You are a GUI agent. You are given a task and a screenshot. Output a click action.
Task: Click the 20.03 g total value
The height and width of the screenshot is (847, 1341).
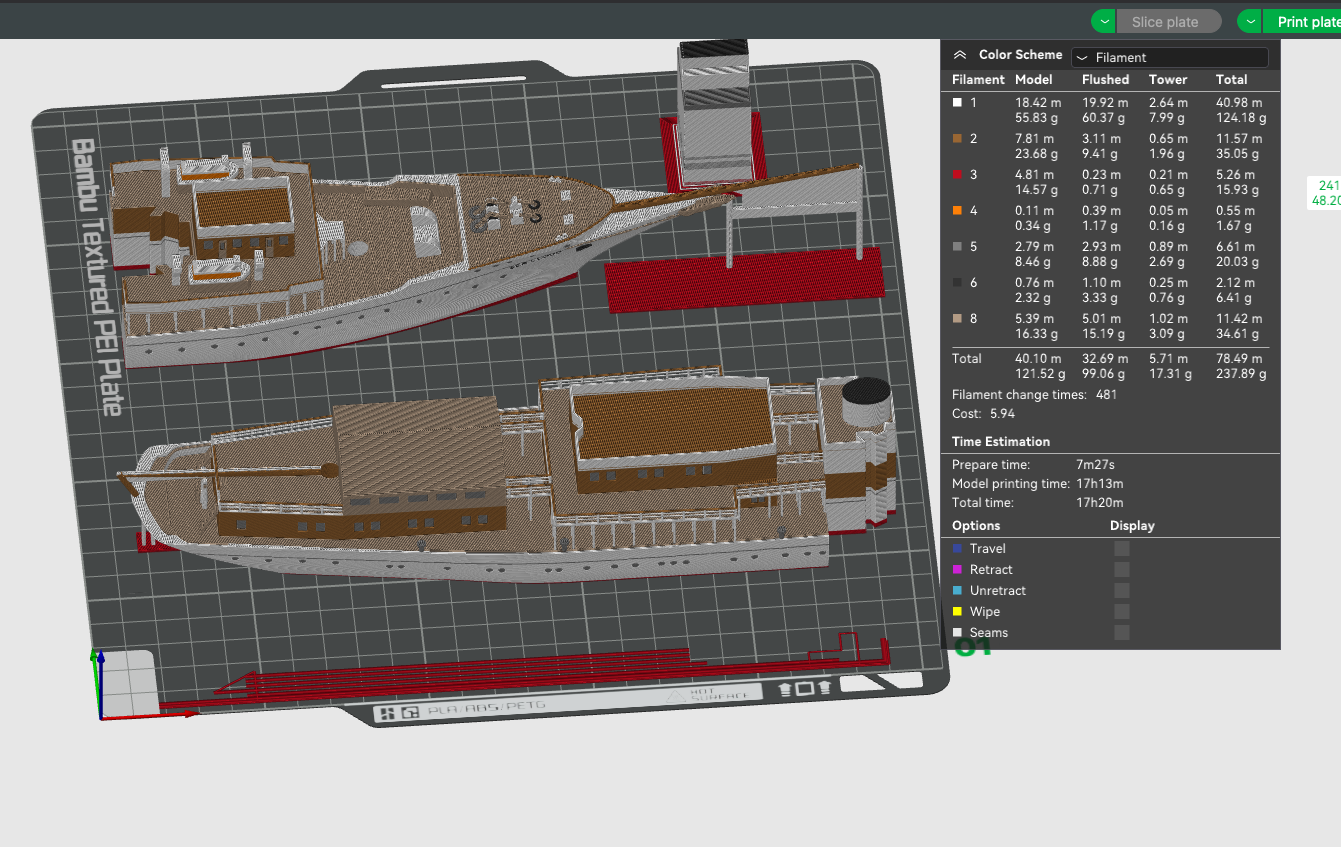[x=1237, y=262]
